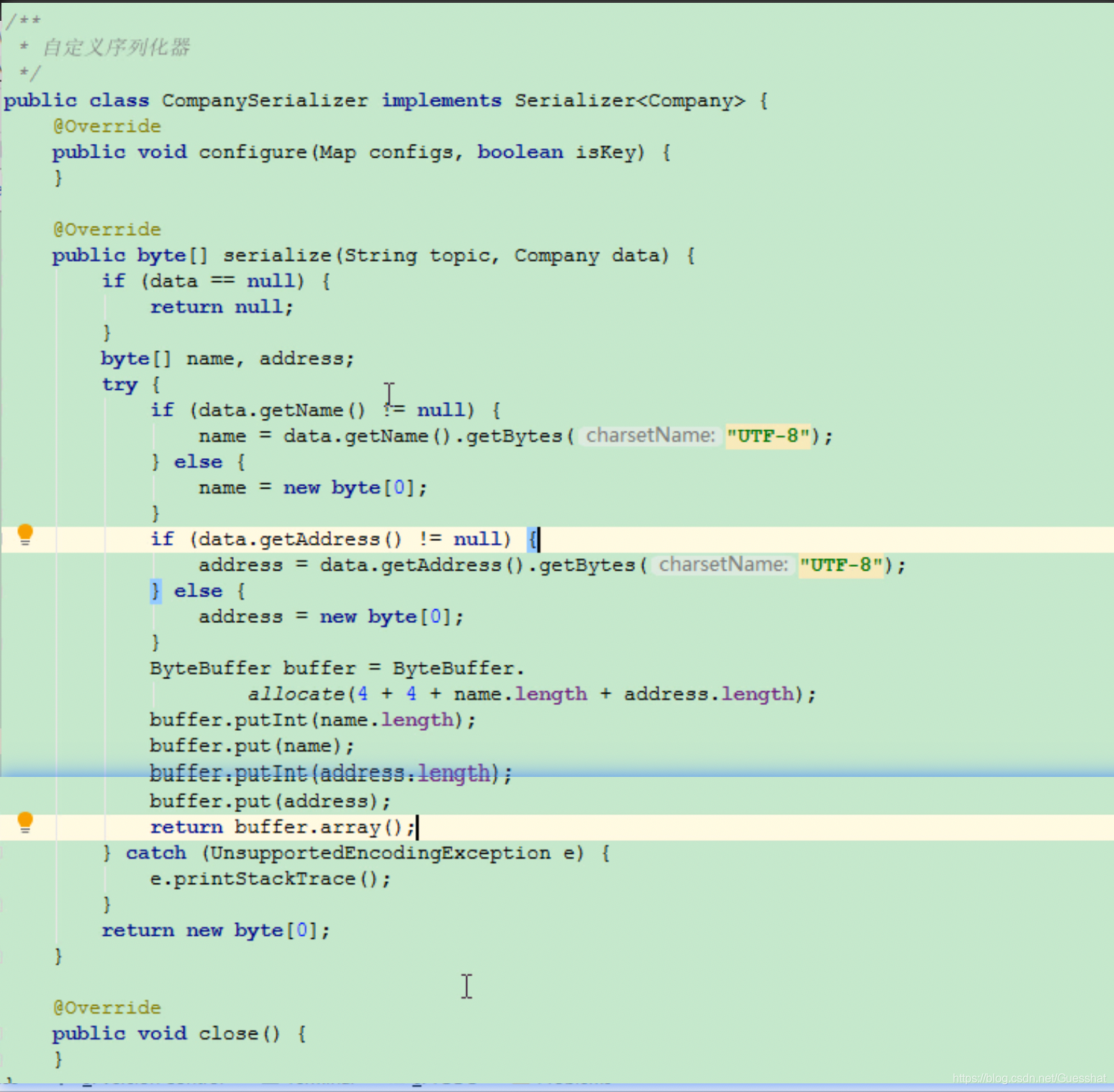Click the try keyword
The height and width of the screenshot is (1092, 1114).
point(119,385)
